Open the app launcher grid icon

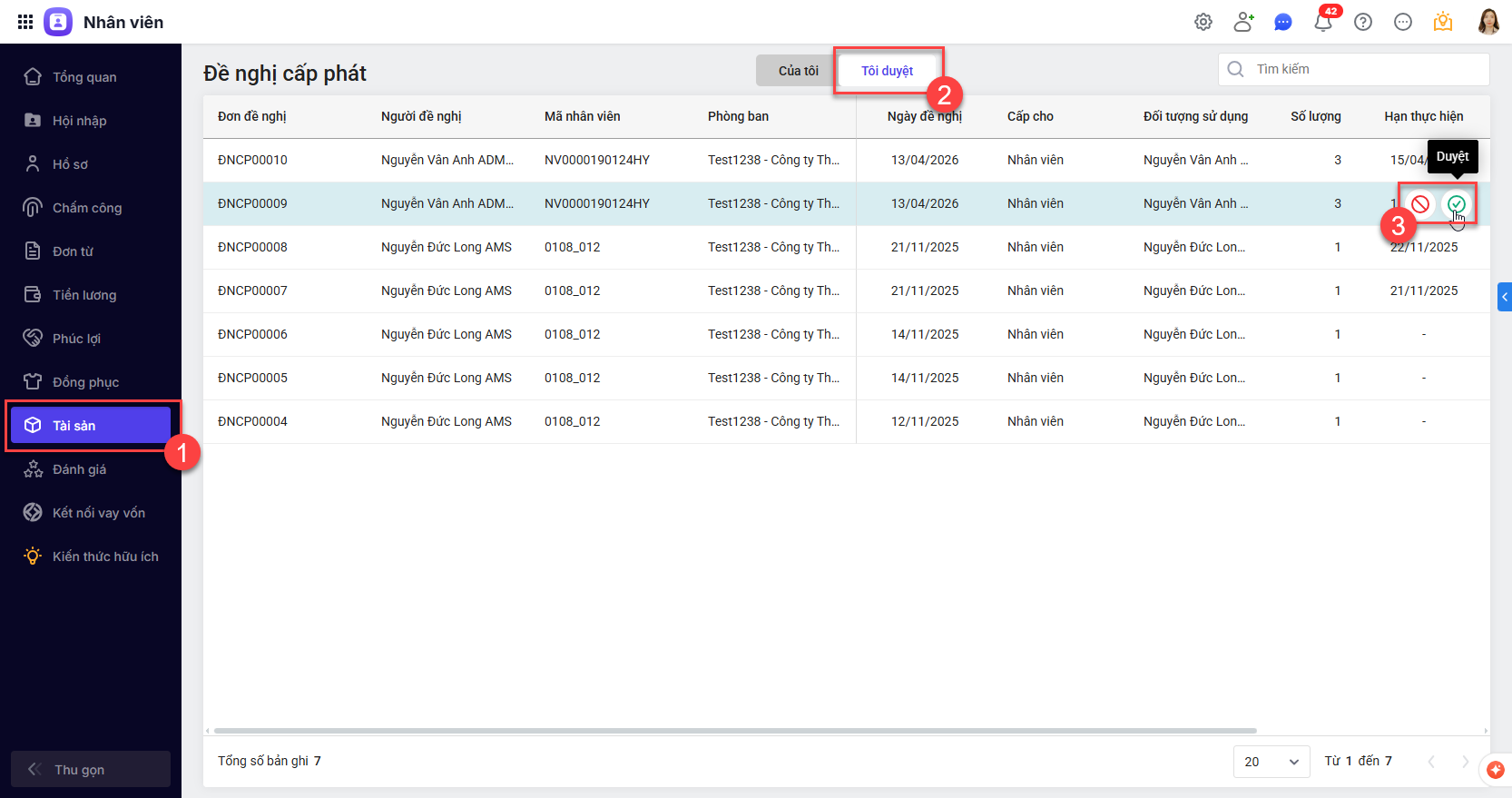pyautogui.click(x=25, y=22)
